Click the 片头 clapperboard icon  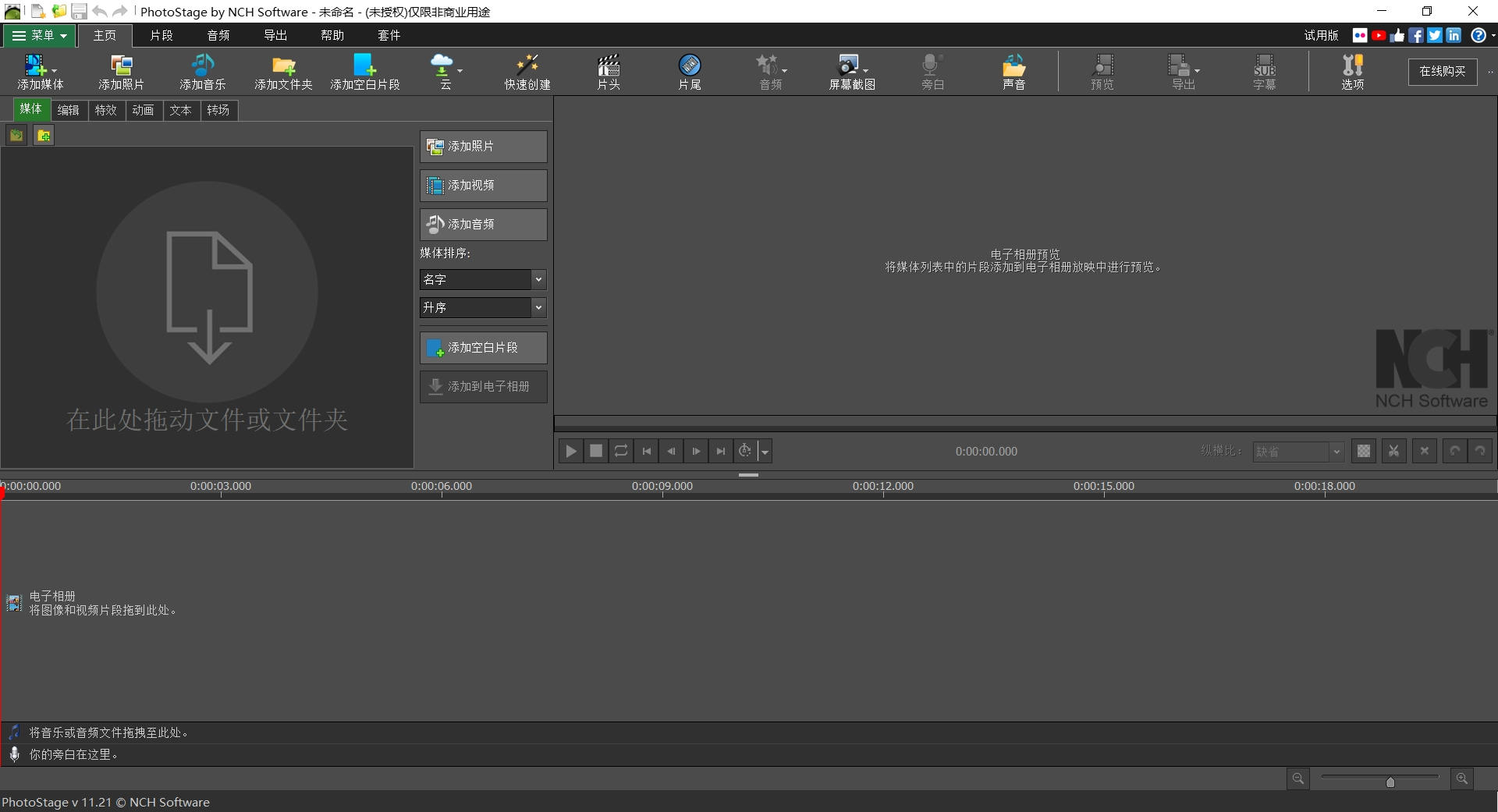click(x=609, y=72)
